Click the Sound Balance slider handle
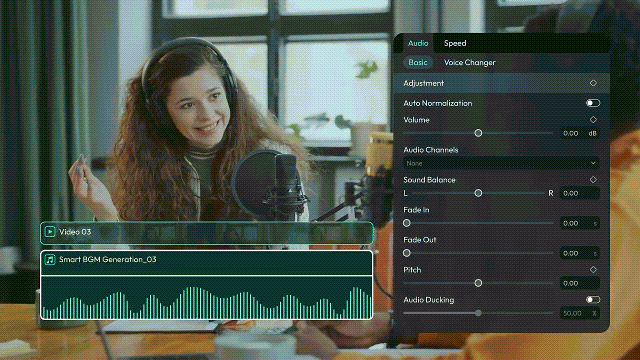This screenshot has height=360, width=640. click(x=478, y=193)
